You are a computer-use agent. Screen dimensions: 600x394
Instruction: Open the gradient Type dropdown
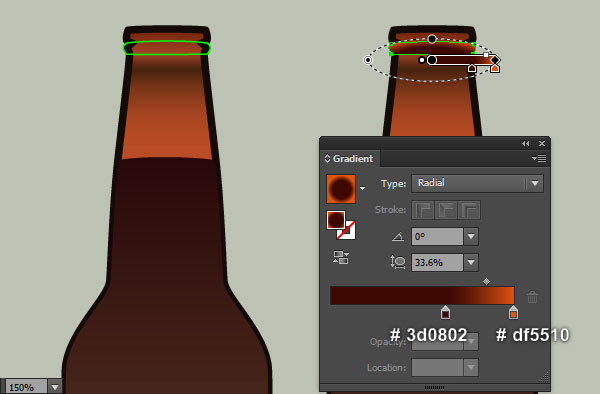477,184
